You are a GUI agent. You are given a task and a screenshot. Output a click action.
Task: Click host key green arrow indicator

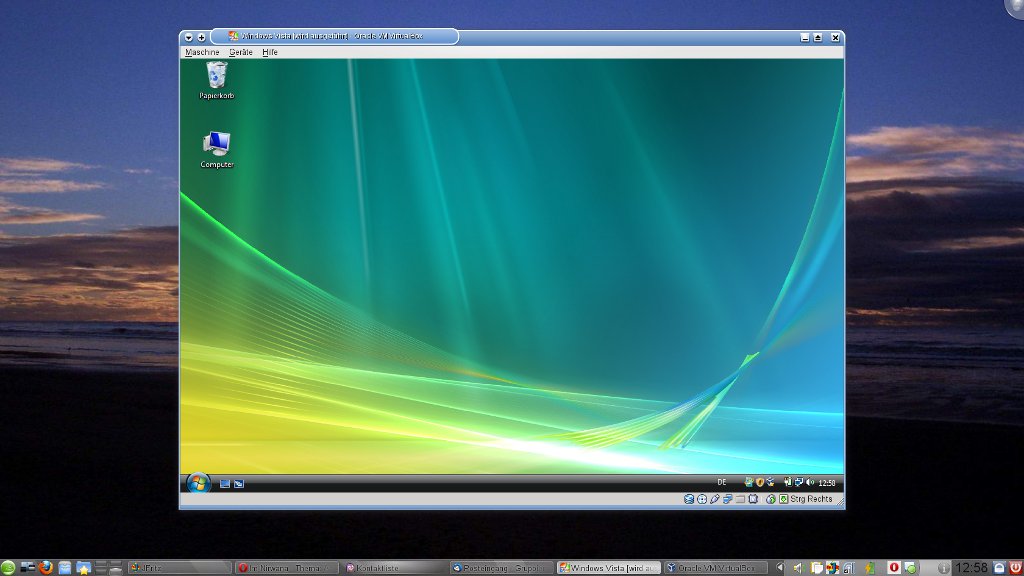783,499
